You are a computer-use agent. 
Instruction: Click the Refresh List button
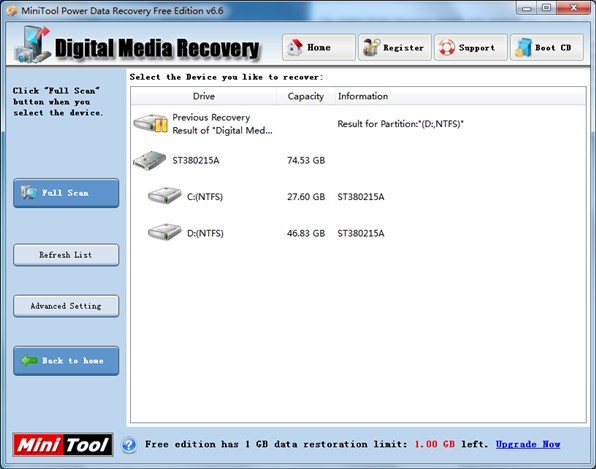coord(66,255)
